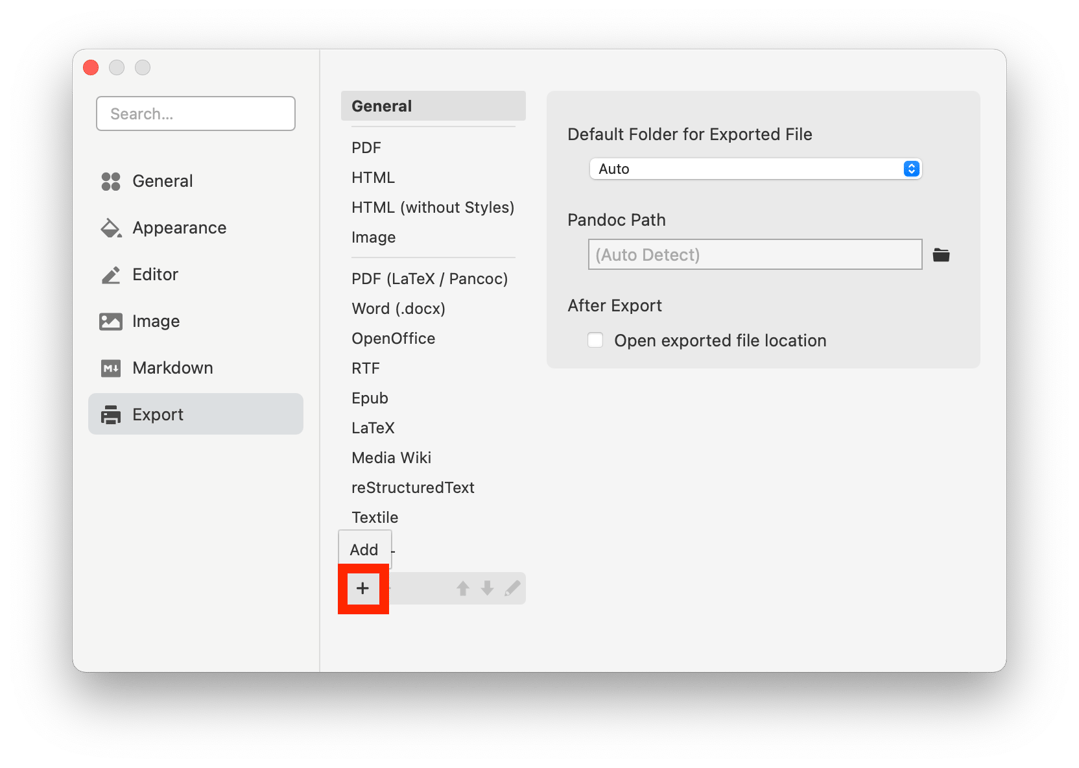Expand the Default Folder Auto dropdown
Viewport: 1079px width, 768px height.
pos(755,169)
